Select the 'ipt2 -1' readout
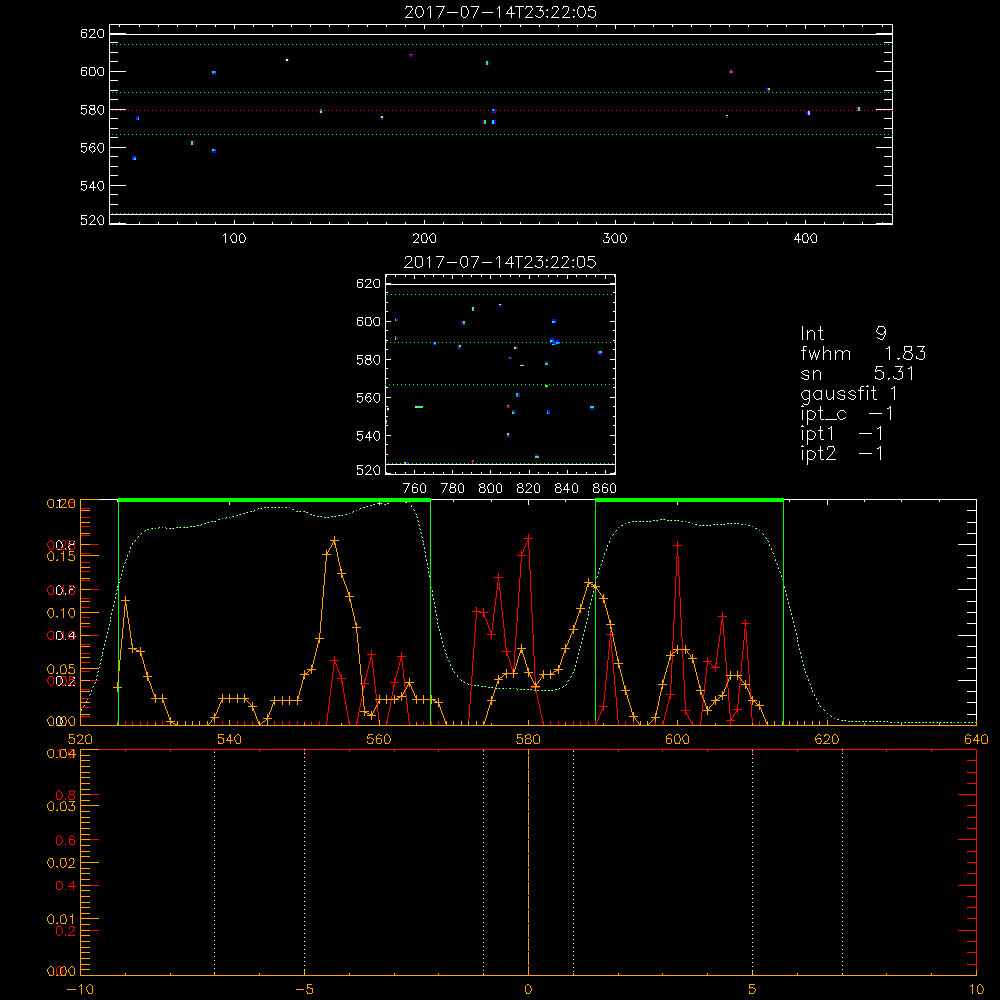 point(842,453)
